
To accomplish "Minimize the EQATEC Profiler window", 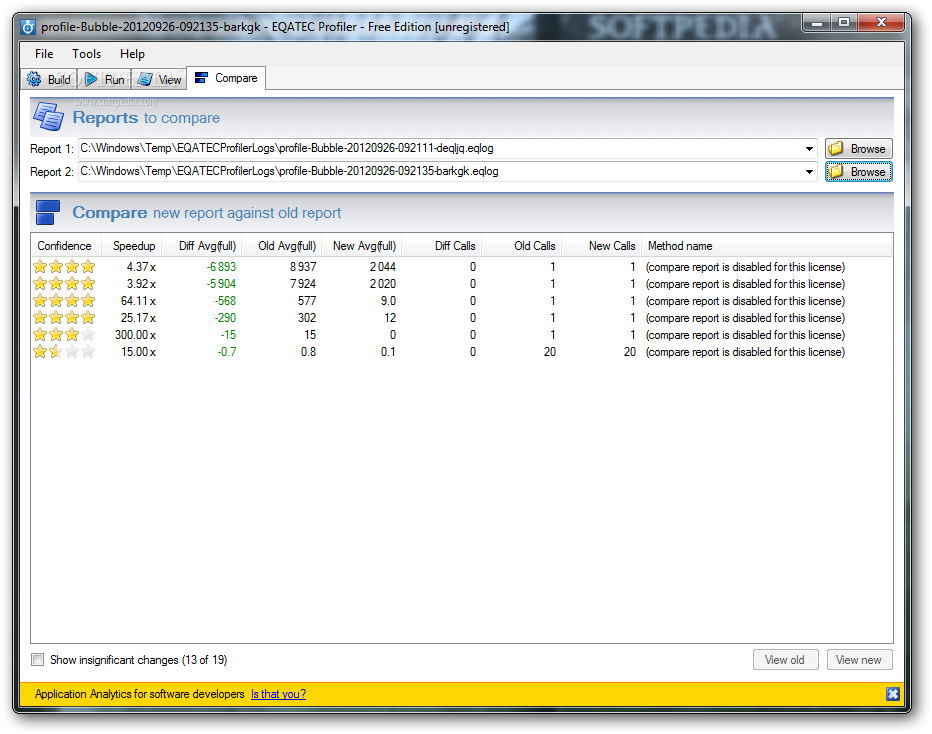I will pyautogui.click(x=817, y=23).
